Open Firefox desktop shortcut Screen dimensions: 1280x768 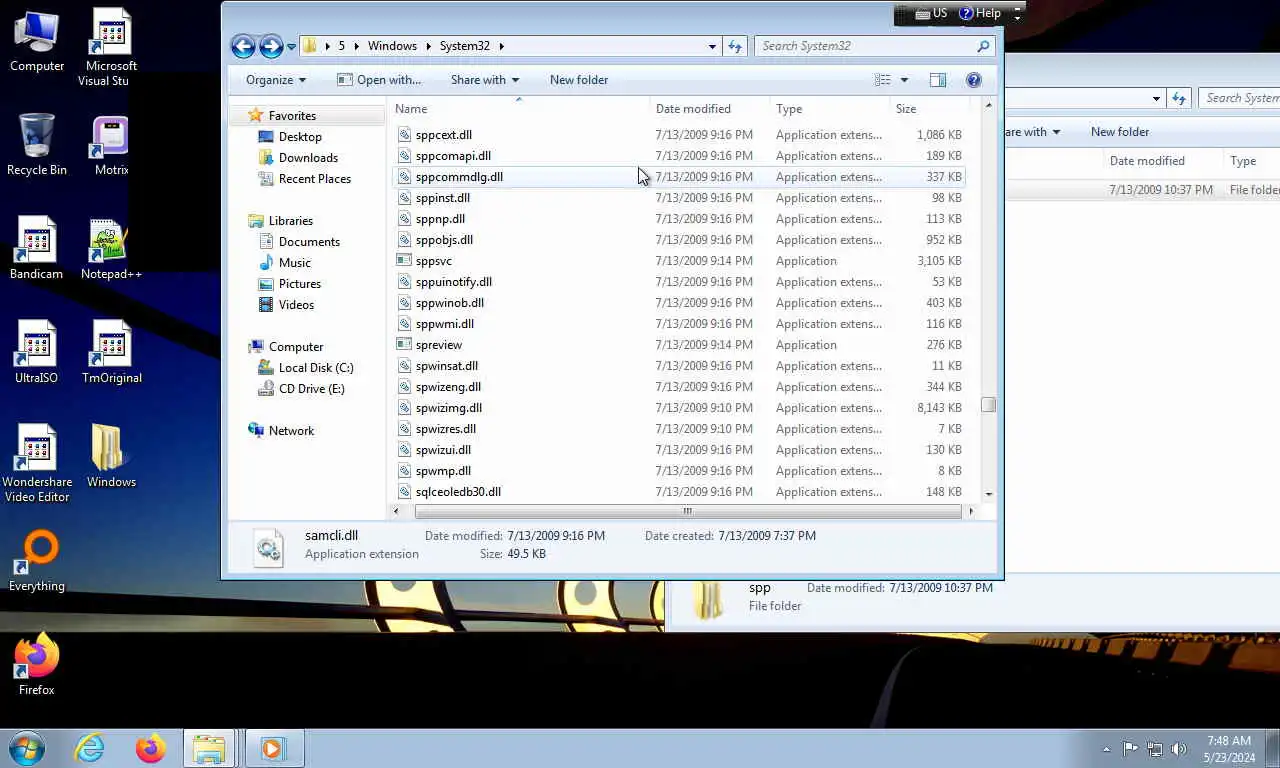coord(37,665)
